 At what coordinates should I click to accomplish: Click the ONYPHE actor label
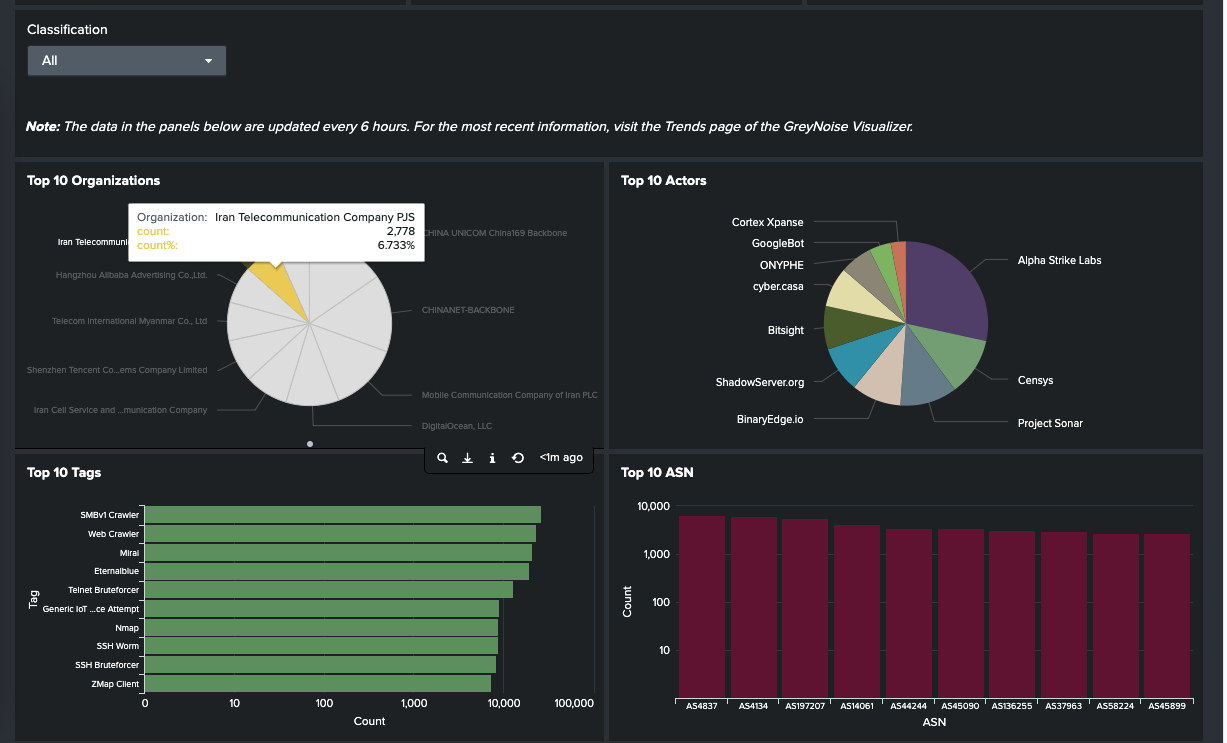pos(781,265)
